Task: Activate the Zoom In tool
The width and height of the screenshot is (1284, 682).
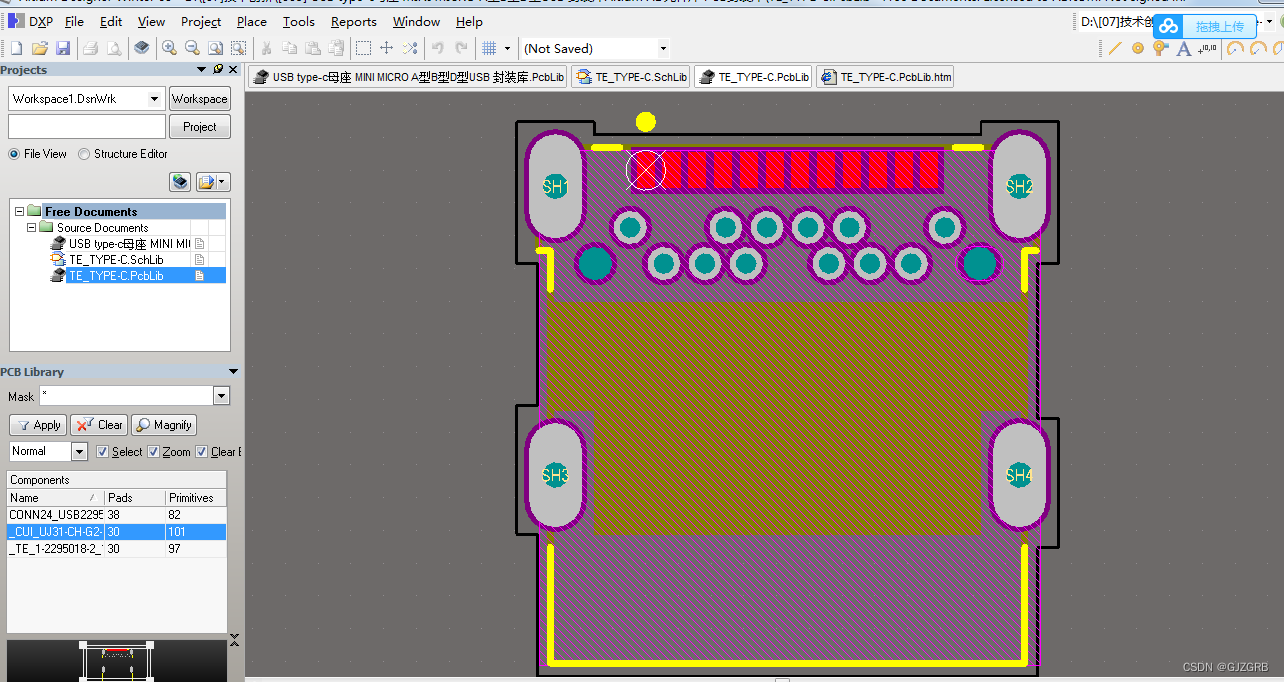Action: pyautogui.click(x=167, y=47)
